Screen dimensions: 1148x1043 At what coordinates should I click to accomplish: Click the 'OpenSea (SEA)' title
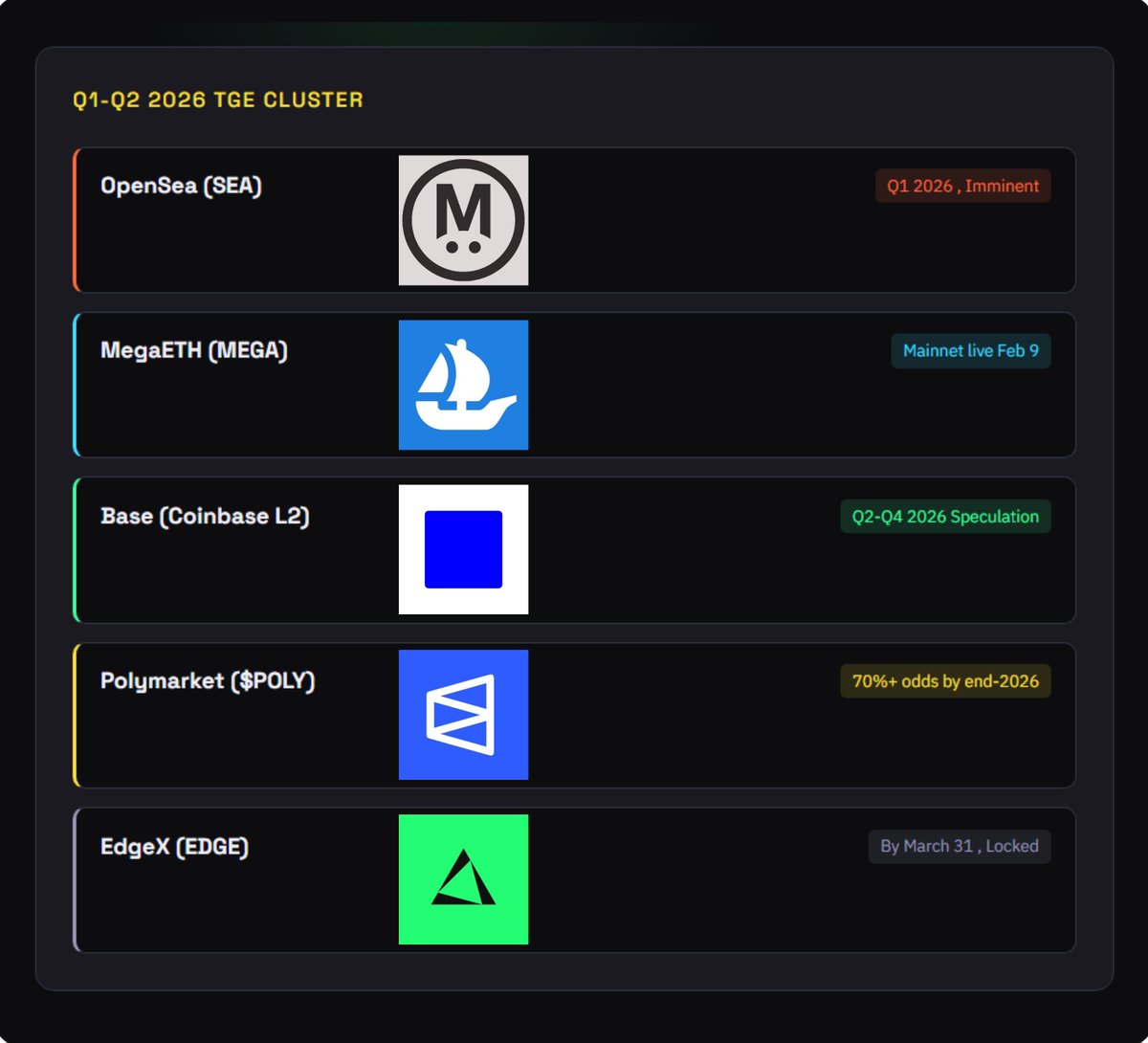(x=181, y=186)
